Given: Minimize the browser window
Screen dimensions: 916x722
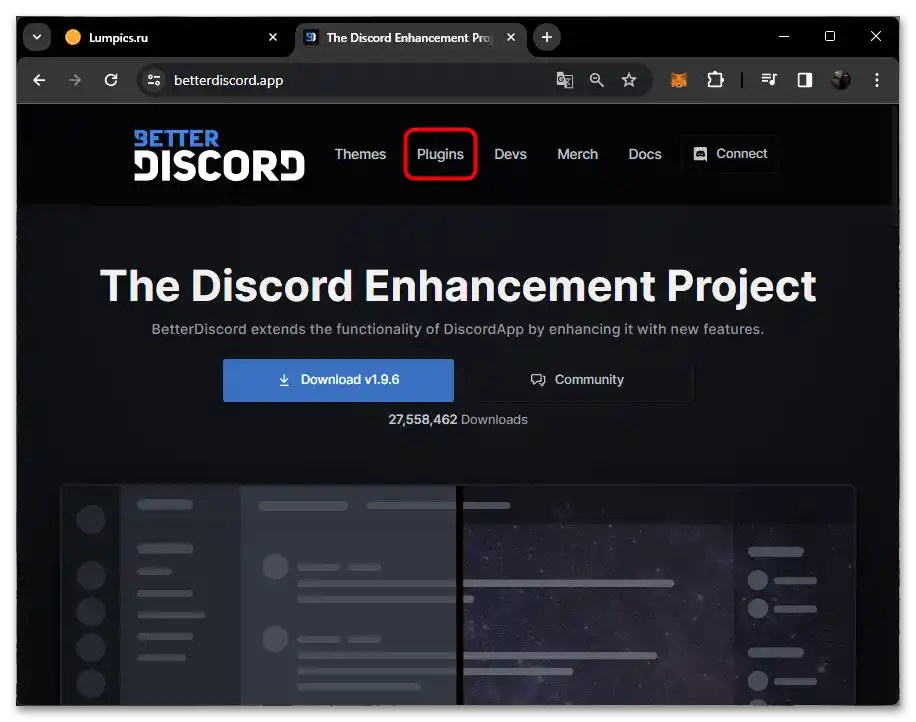Looking at the screenshot, I should (x=784, y=36).
